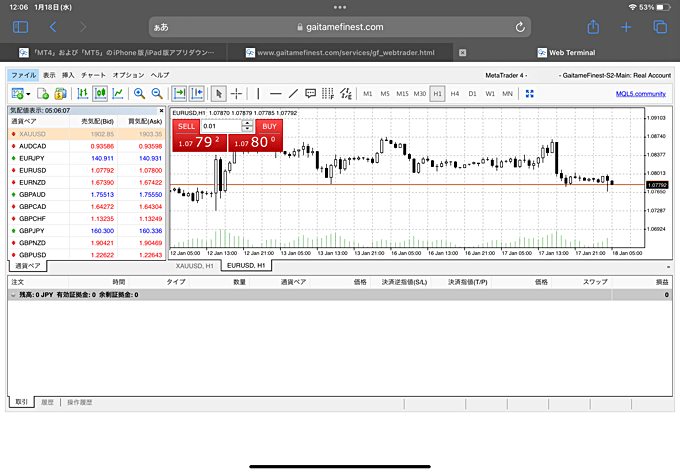Image resolution: width=680 pixels, height=473 pixels.
Task: Switch to EURUSD, H1 chart tab
Action: click(x=246, y=265)
